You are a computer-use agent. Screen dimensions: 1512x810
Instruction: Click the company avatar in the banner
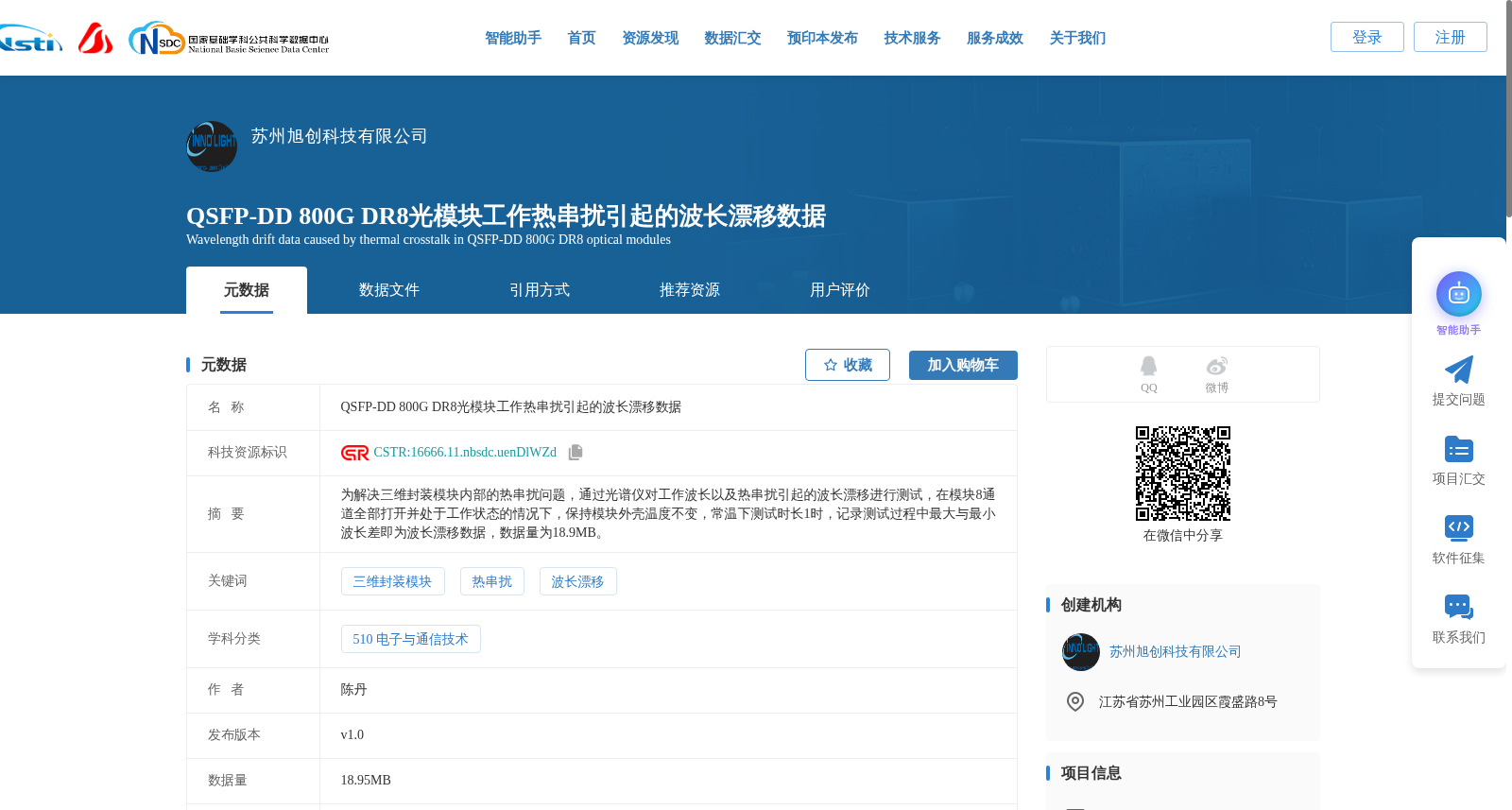click(x=212, y=146)
